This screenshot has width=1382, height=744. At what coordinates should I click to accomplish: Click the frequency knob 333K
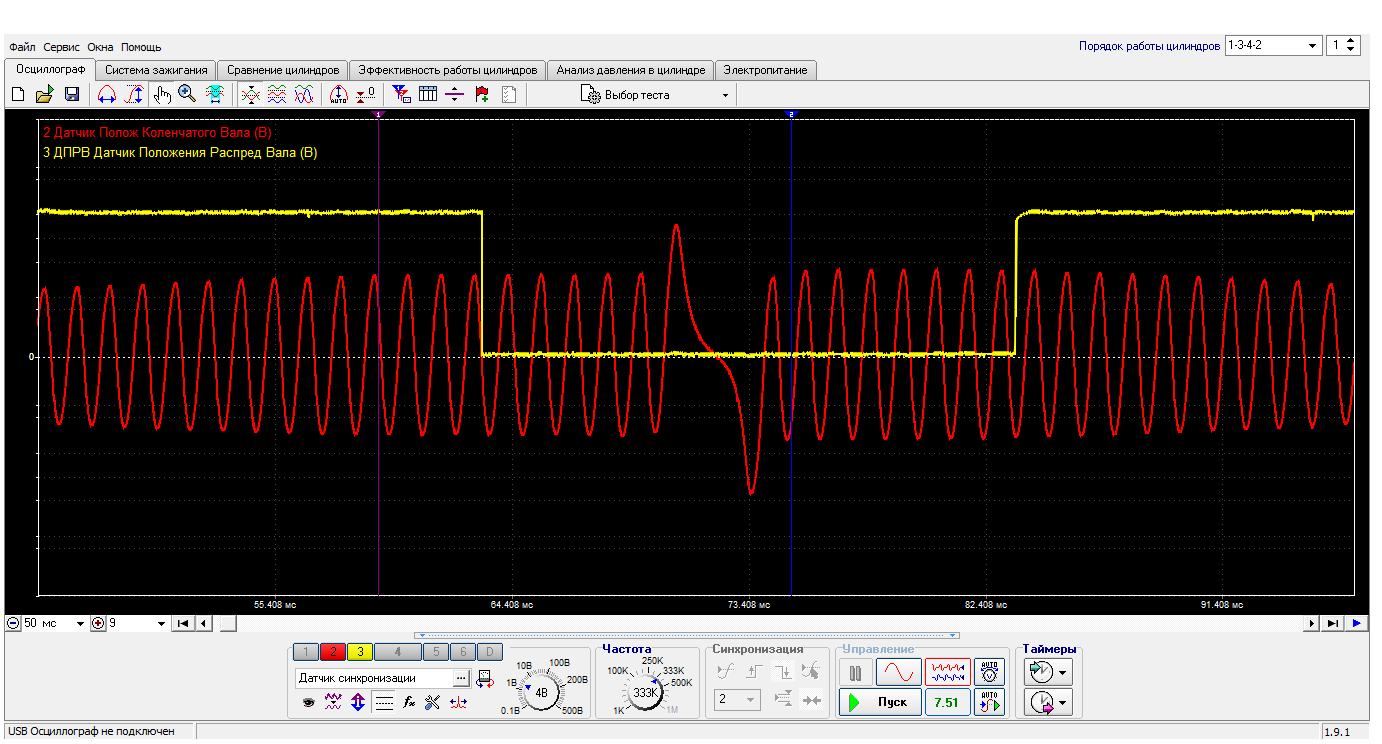[x=645, y=691]
